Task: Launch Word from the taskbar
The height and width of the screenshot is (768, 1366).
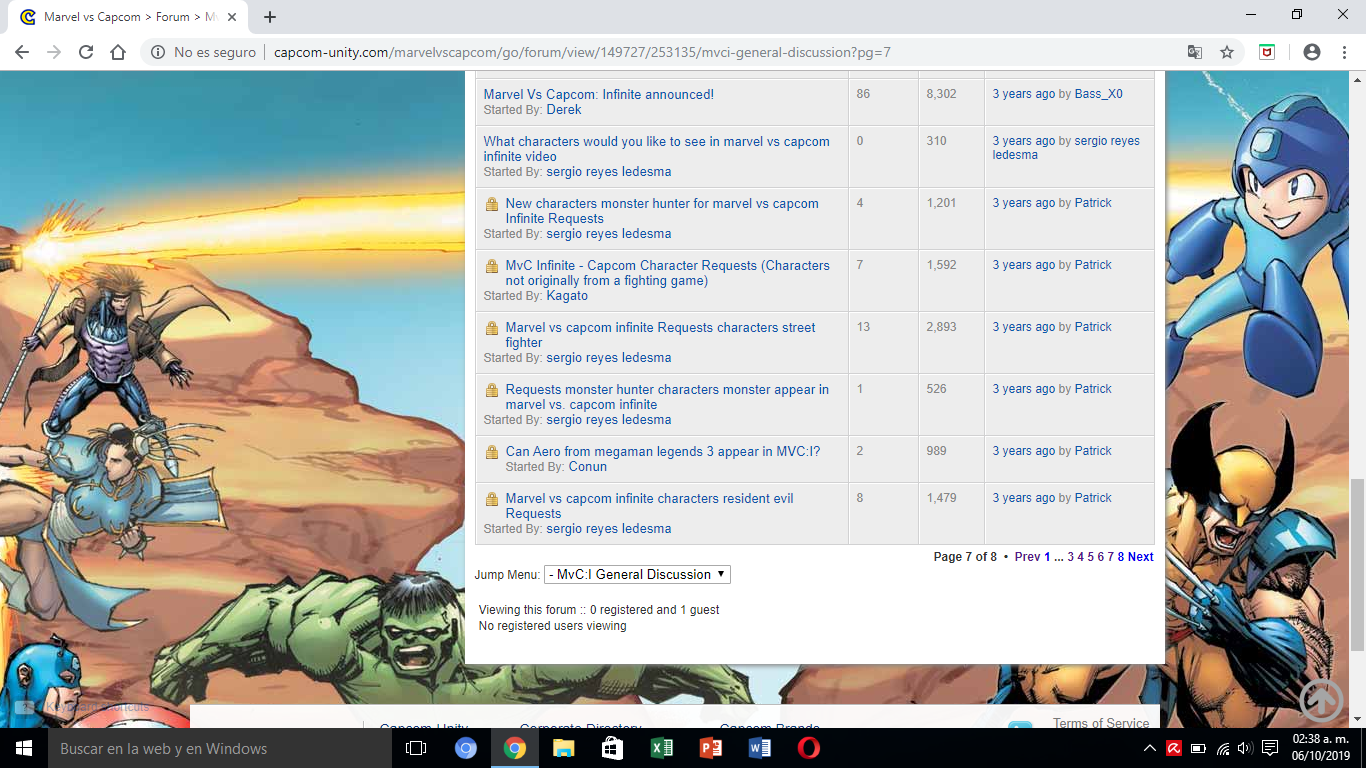Action: 760,748
